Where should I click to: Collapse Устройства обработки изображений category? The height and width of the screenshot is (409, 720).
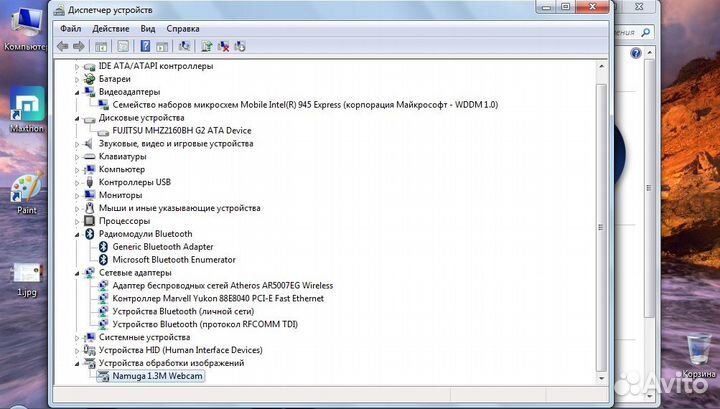point(77,364)
